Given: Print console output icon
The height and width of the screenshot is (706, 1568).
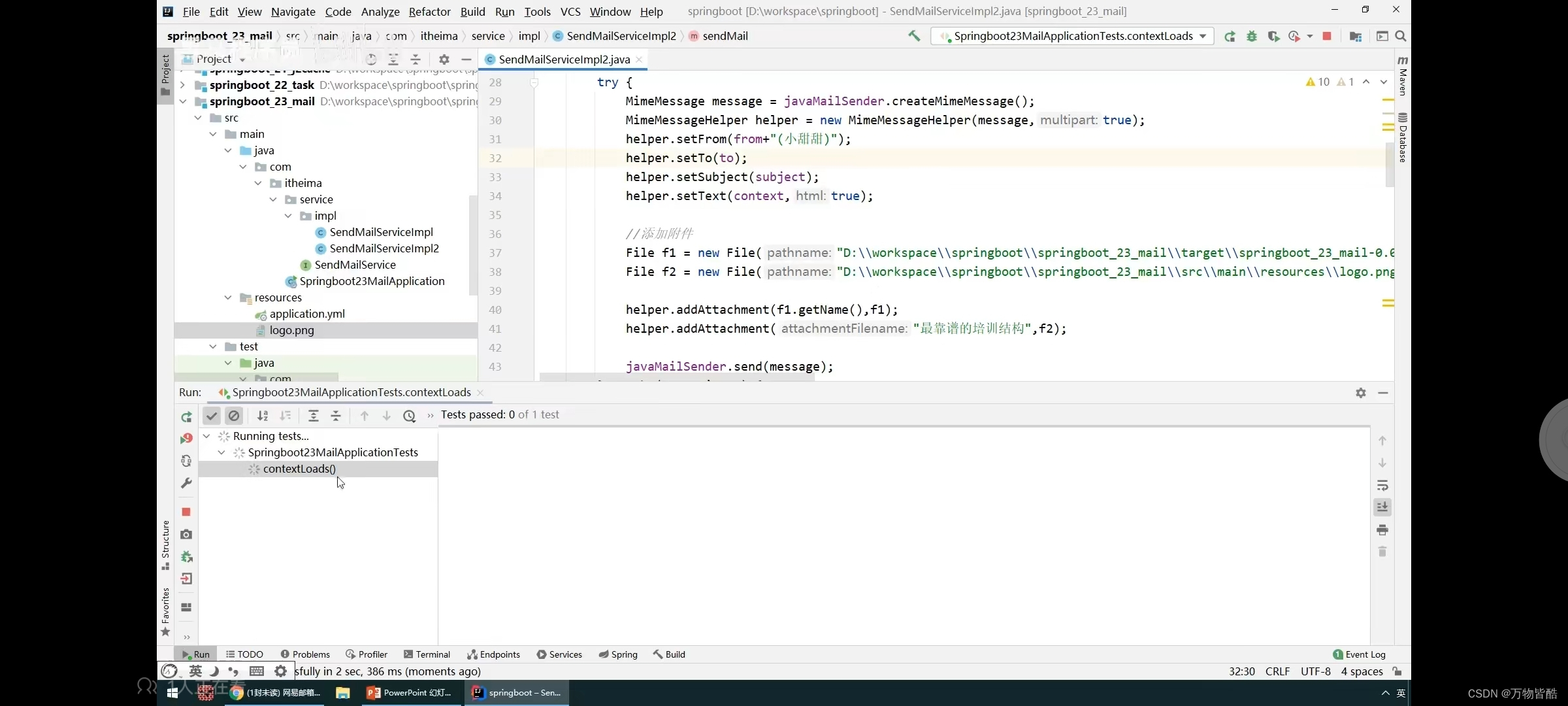Looking at the screenshot, I should coord(1382,529).
